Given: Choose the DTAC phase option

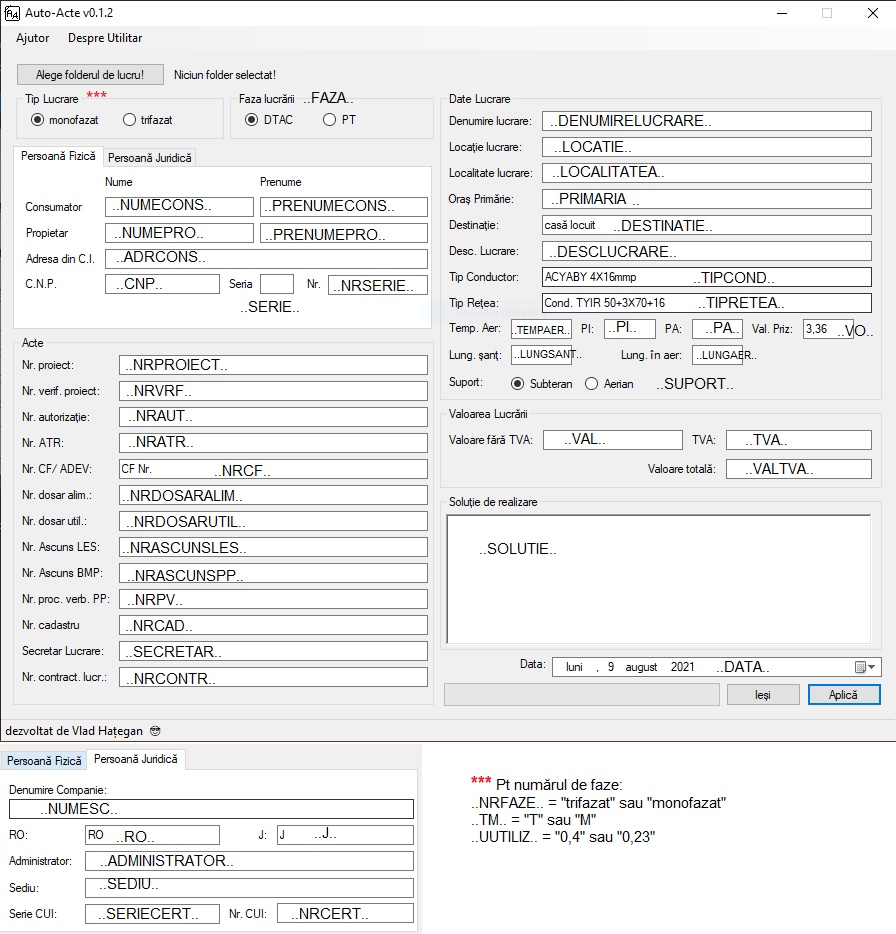Looking at the screenshot, I should (252, 120).
